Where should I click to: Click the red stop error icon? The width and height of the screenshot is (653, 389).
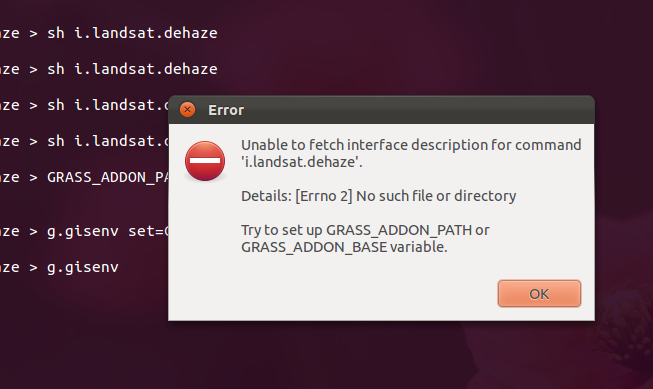[205, 161]
